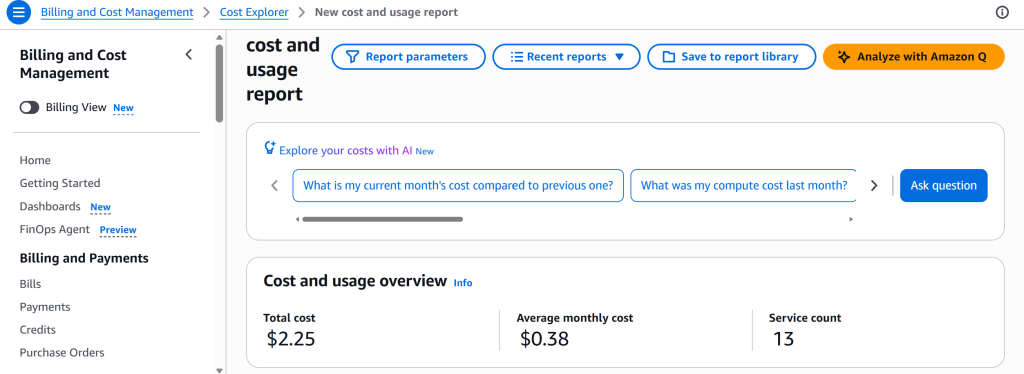This screenshot has width=1024, height=374.
Task: Open Purchase Orders in sidebar
Action: tap(62, 352)
